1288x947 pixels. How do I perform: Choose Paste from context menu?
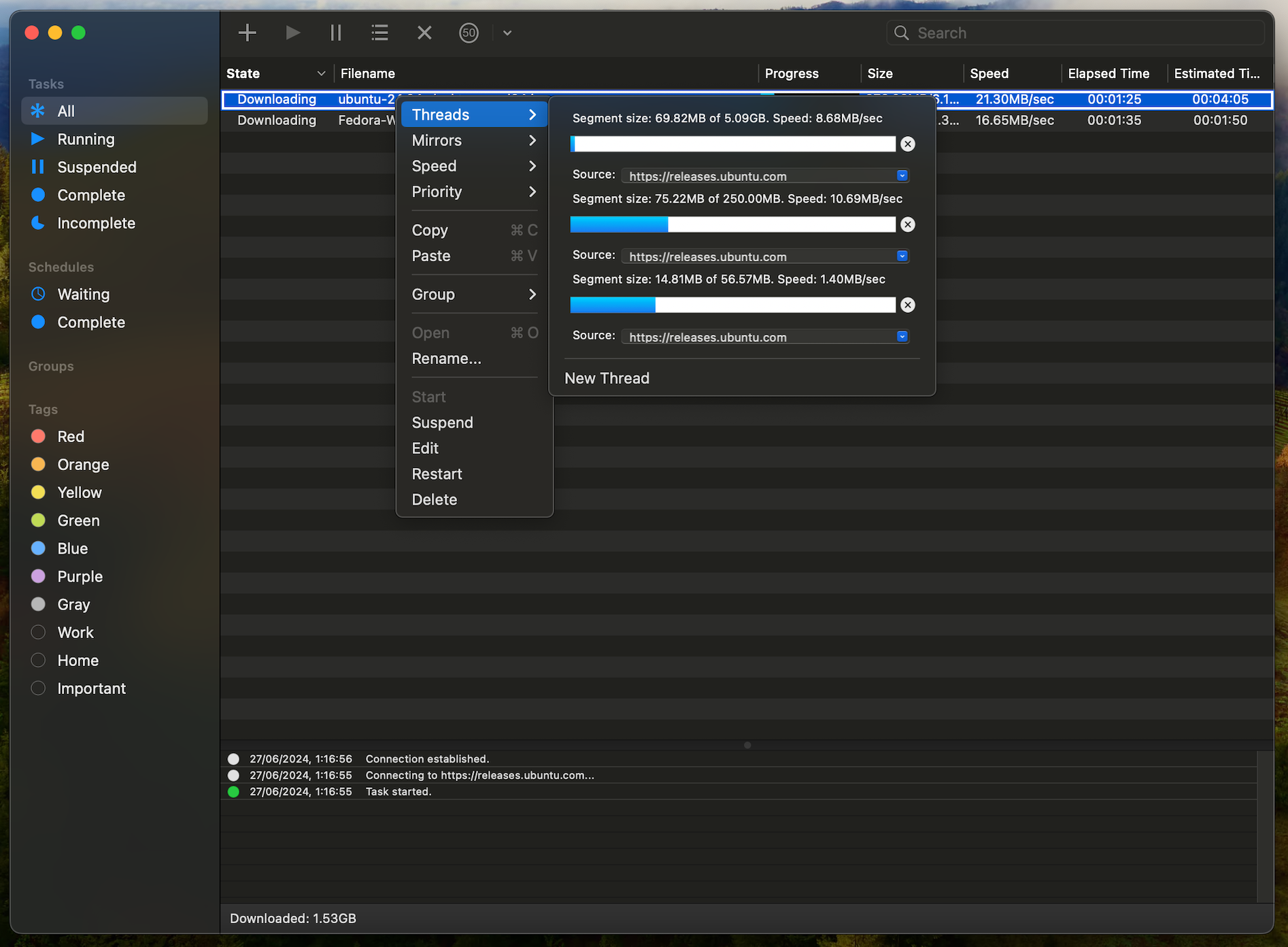[x=475, y=256]
